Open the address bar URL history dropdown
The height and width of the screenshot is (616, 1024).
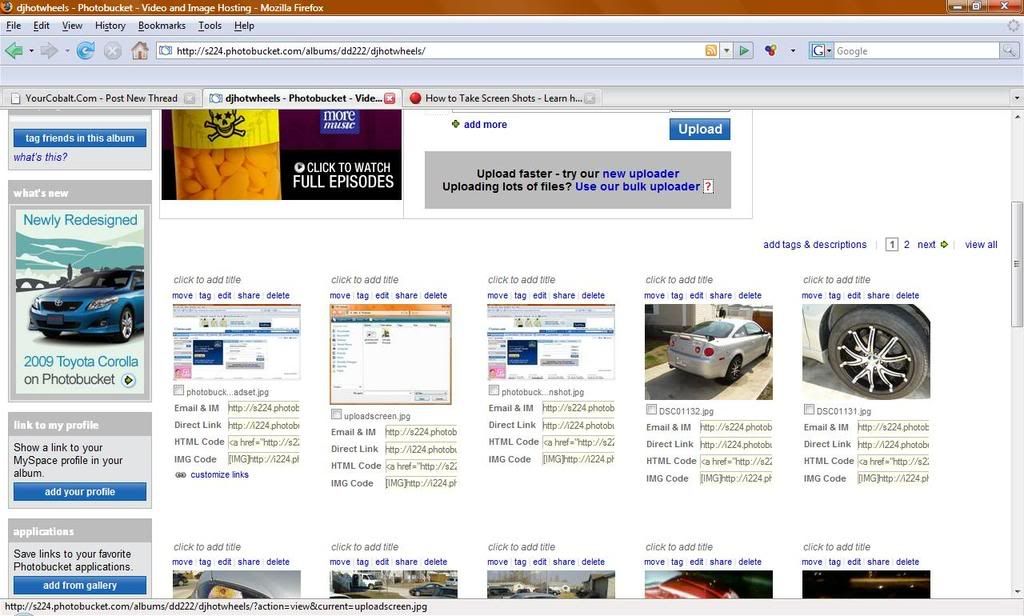pos(726,51)
